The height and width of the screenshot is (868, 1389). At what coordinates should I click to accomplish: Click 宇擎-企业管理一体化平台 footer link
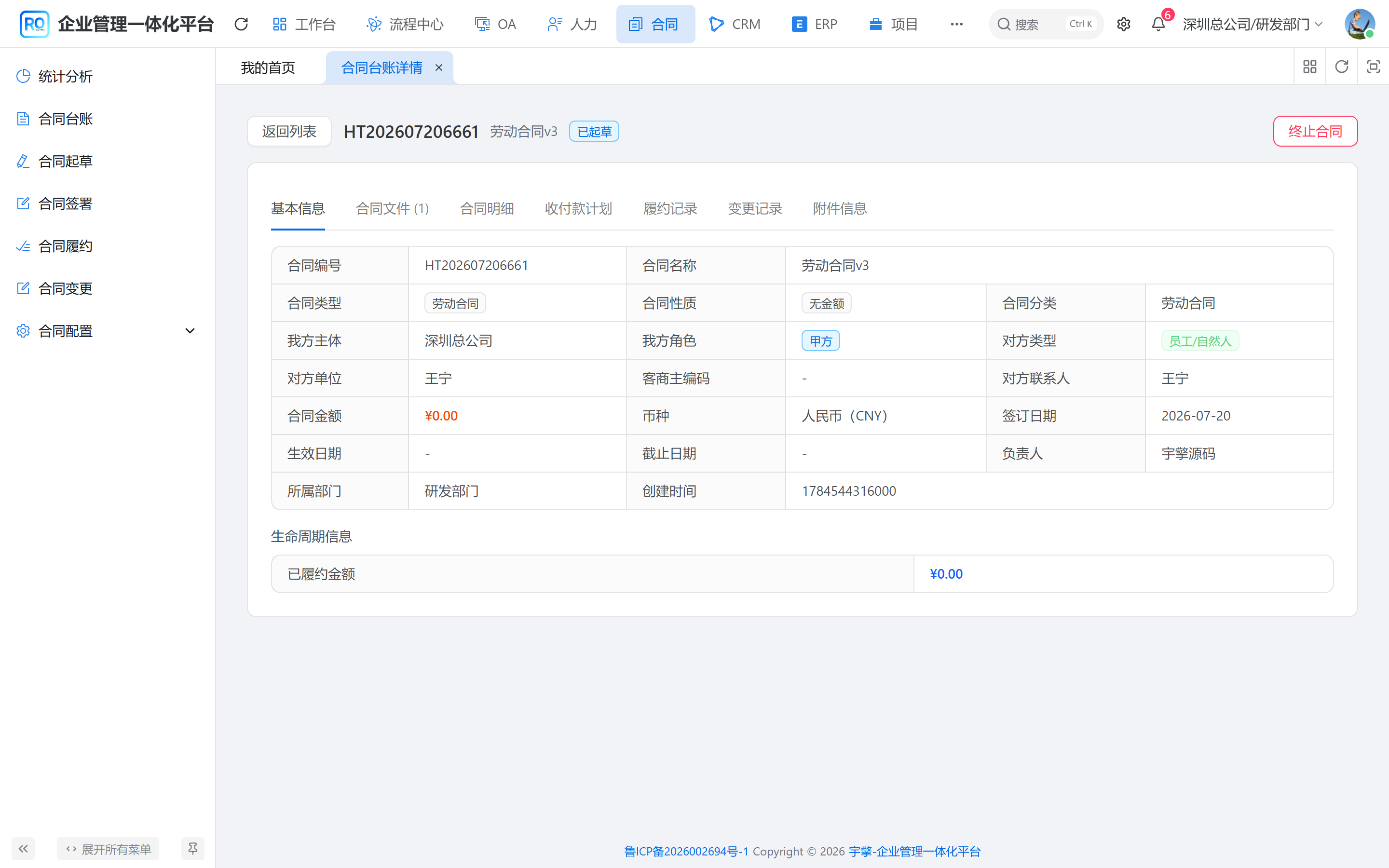[x=915, y=851]
